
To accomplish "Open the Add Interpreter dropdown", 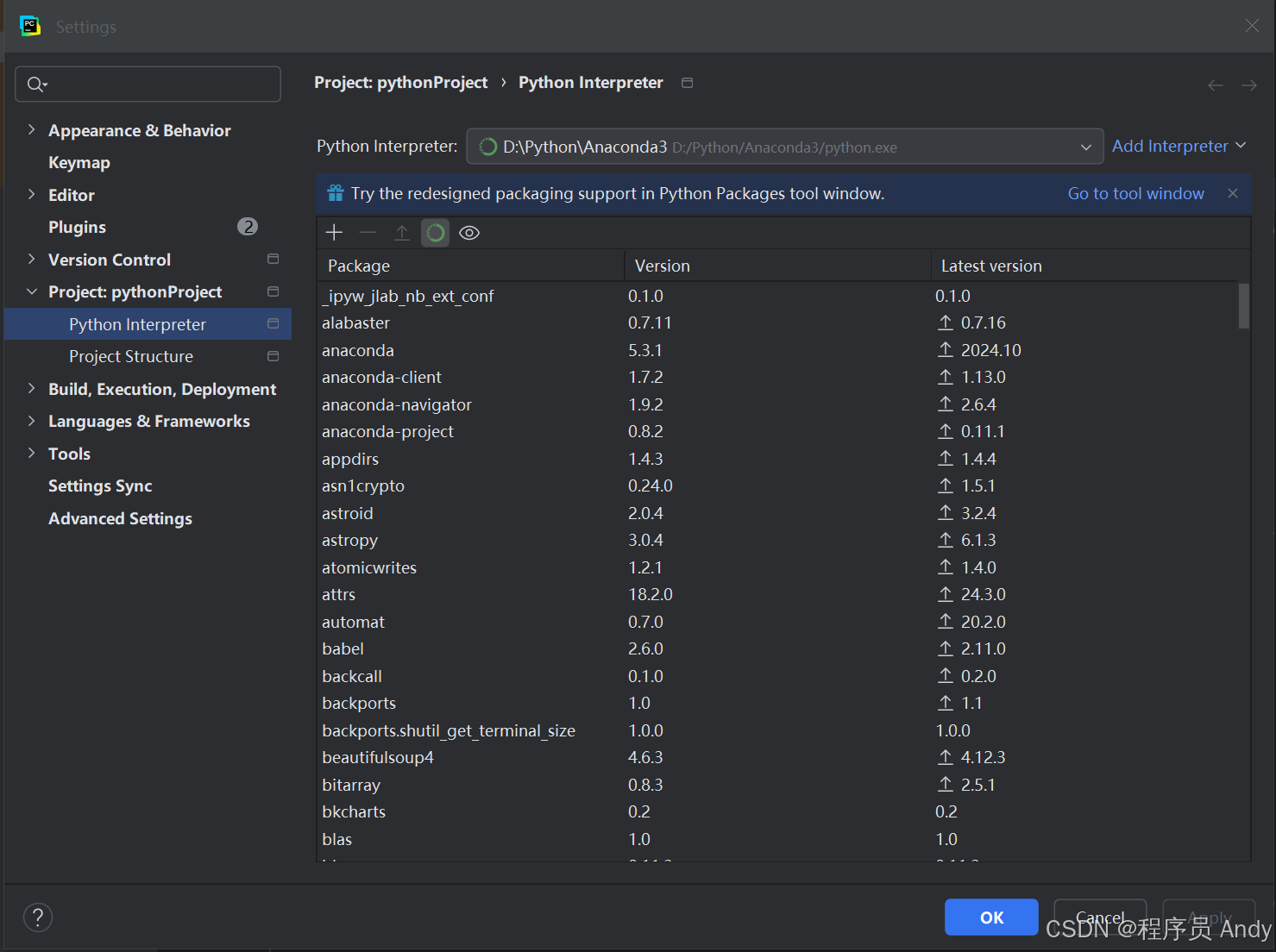I will click(x=1179, y=146).
